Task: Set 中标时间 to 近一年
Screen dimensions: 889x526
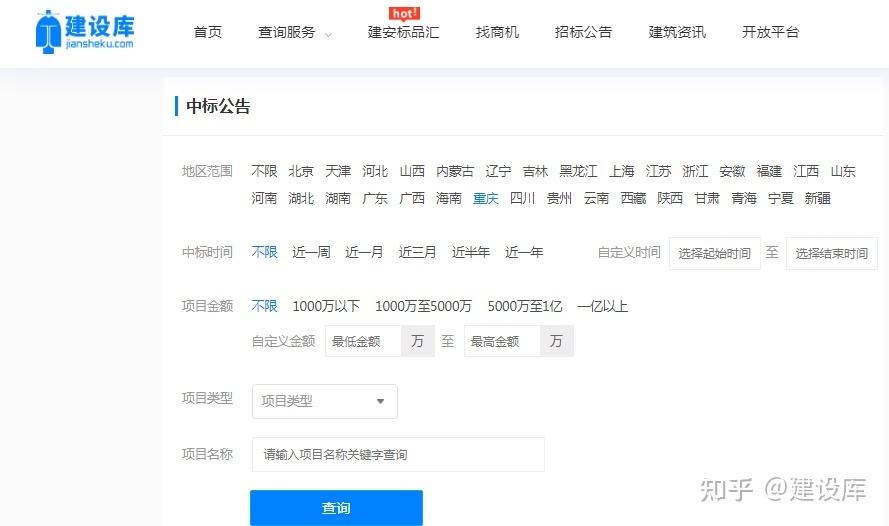Action: [524, 252]
